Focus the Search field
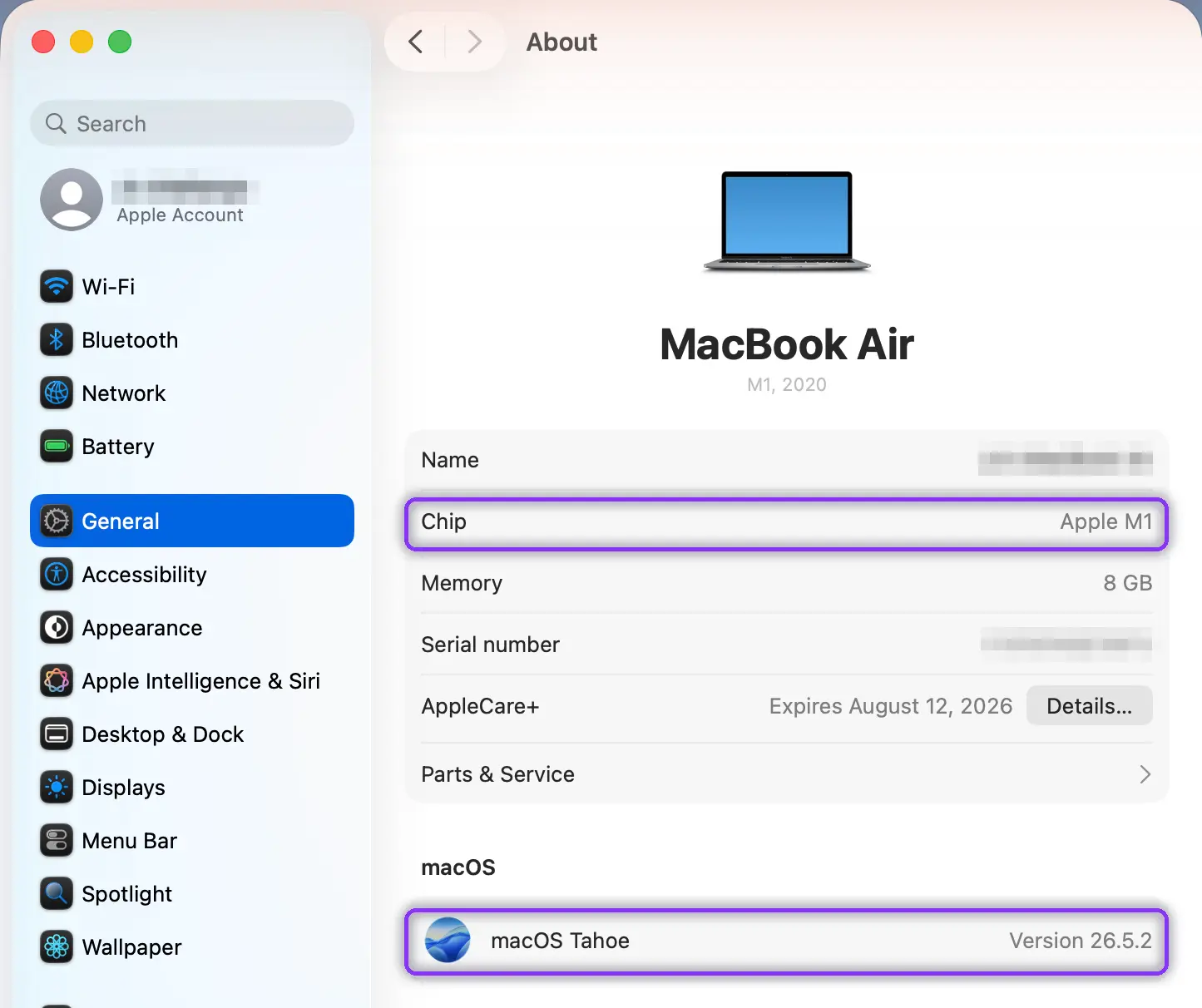 192,124
